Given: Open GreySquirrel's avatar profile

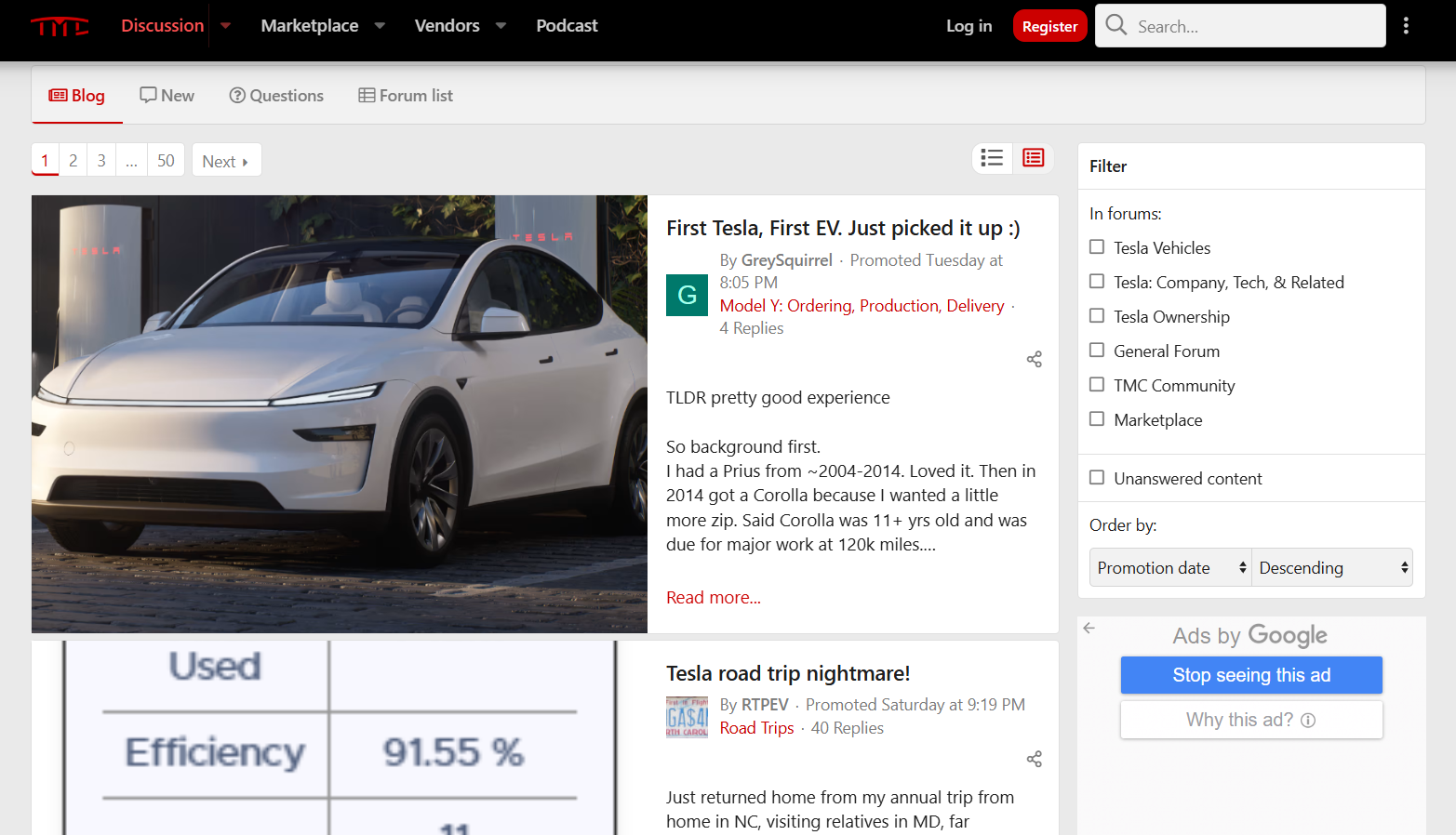Looking at the screenshot, I should (x=687, y=295).
